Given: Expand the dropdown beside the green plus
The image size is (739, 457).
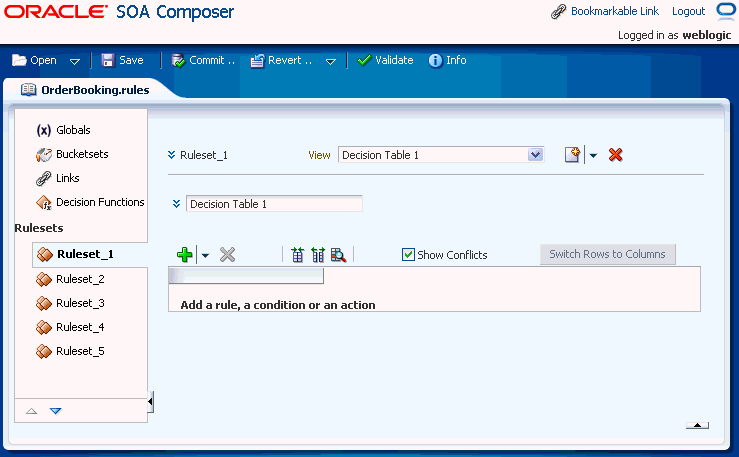Looking at the screenshot, I should point(205,256).
